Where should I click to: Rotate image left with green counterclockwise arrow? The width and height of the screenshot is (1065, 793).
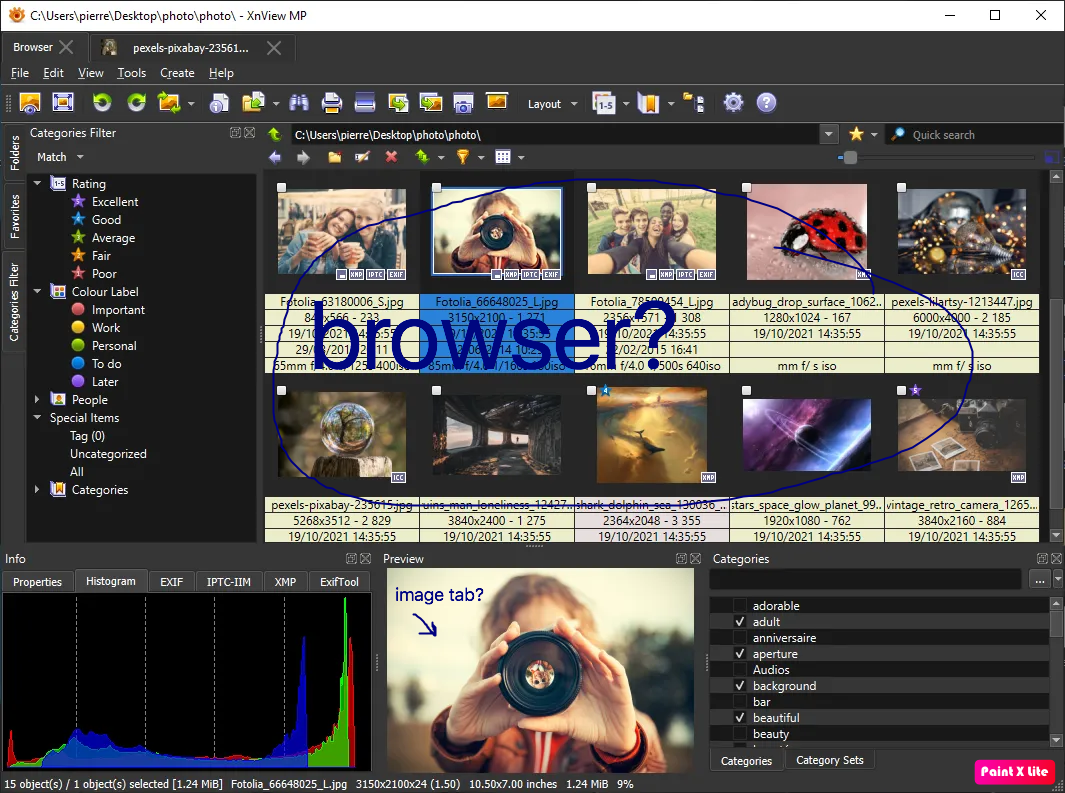click(101, 102)
